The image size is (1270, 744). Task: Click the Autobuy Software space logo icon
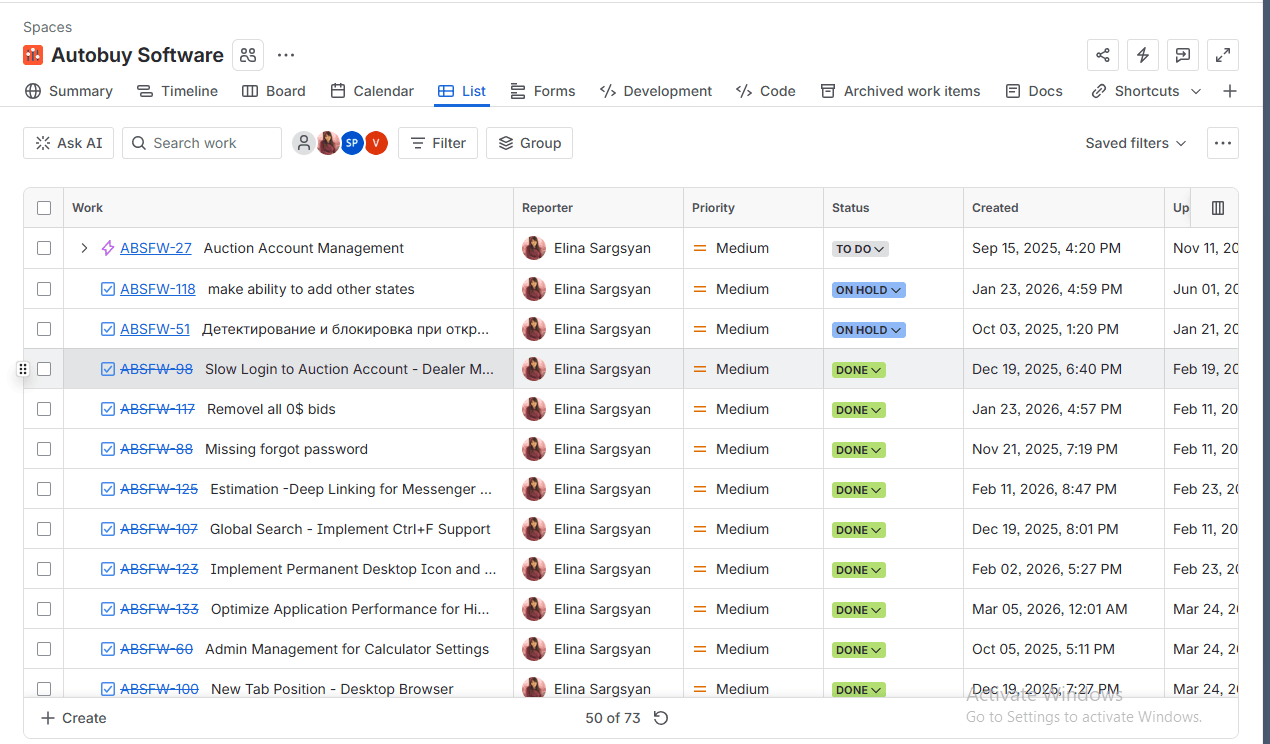[x=33, y=55]
